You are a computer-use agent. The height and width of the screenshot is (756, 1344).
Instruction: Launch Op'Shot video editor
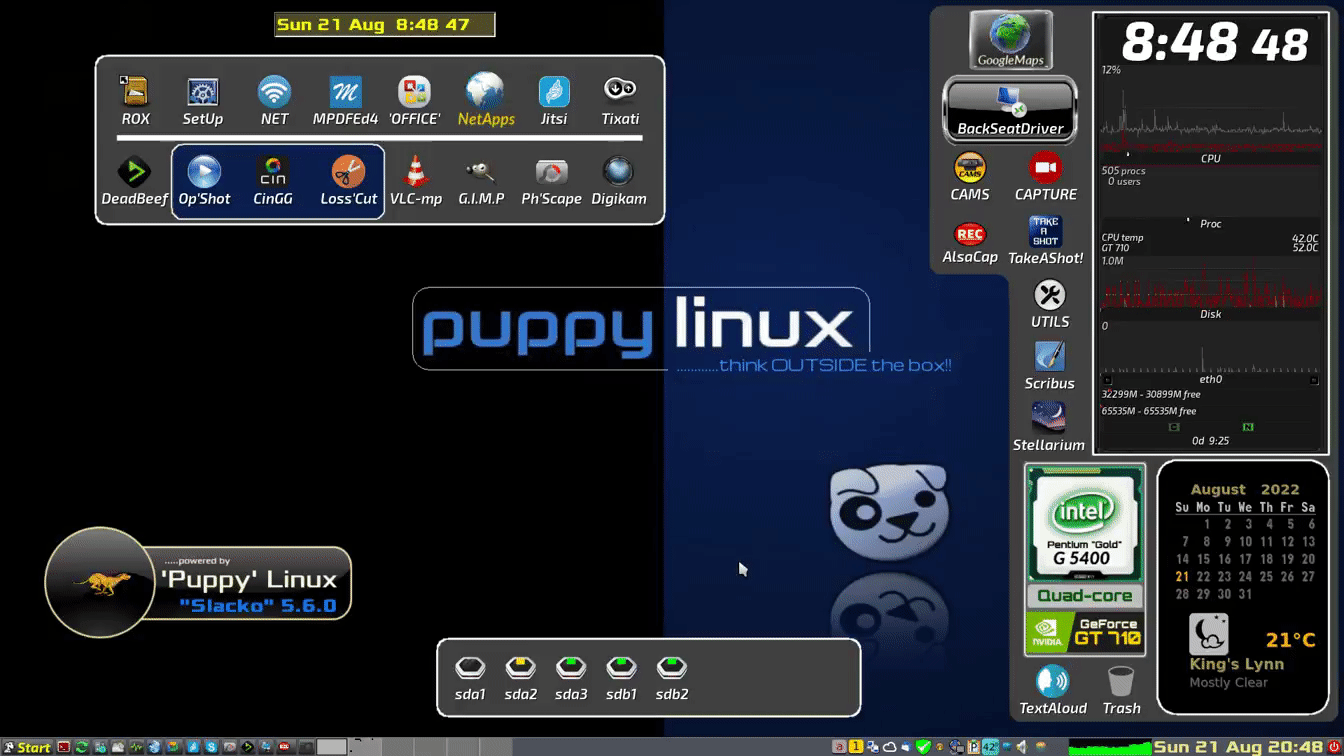pos(204,181)
